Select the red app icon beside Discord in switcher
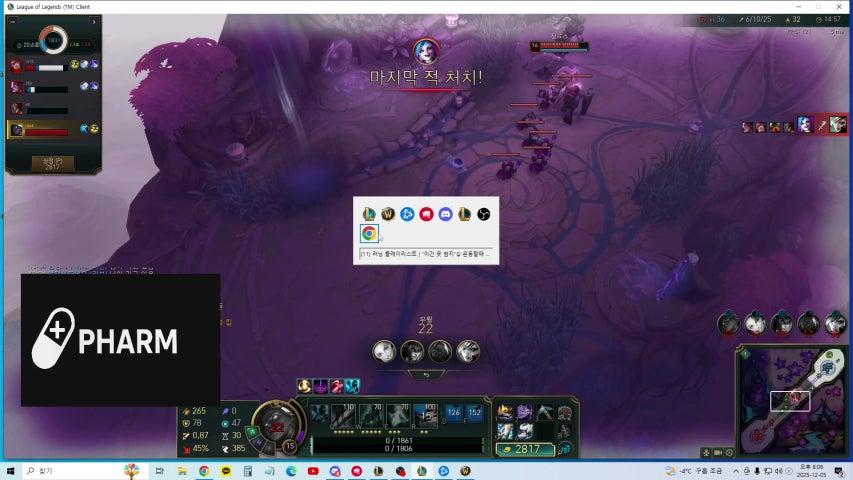The image size is (853, 480). click(426, 214)
